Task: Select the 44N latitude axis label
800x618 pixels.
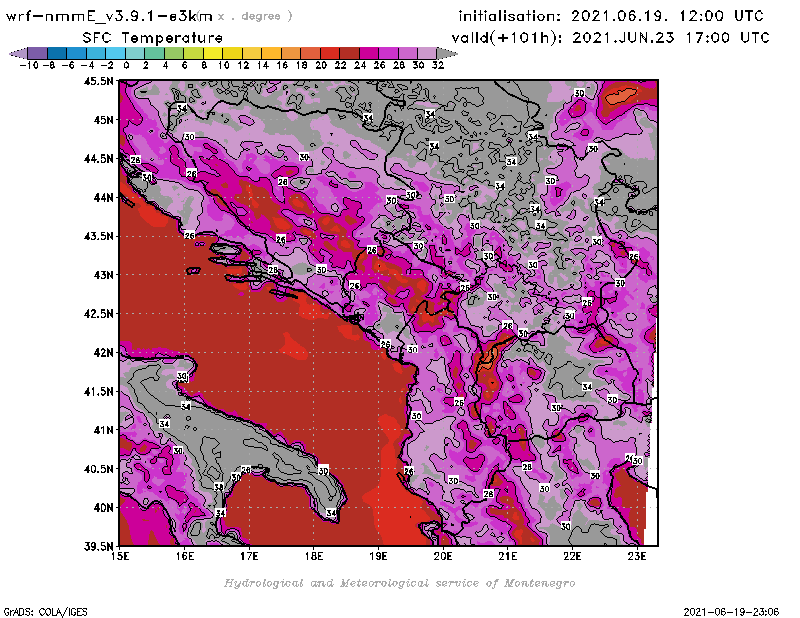Action: point(103,197)
